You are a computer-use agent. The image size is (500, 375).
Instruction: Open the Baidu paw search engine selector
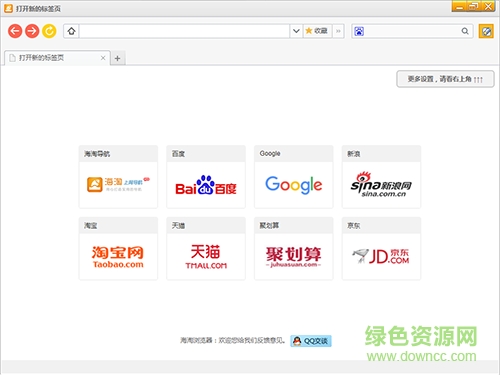point(359,31)
